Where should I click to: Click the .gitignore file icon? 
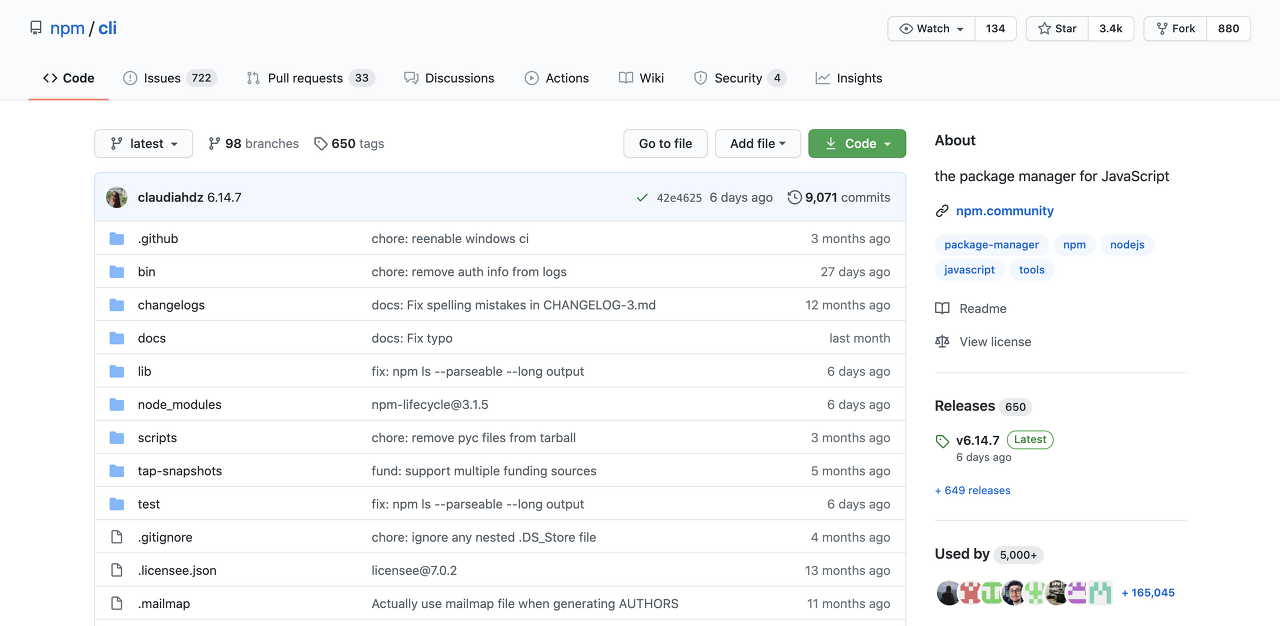tap(117, 537)
